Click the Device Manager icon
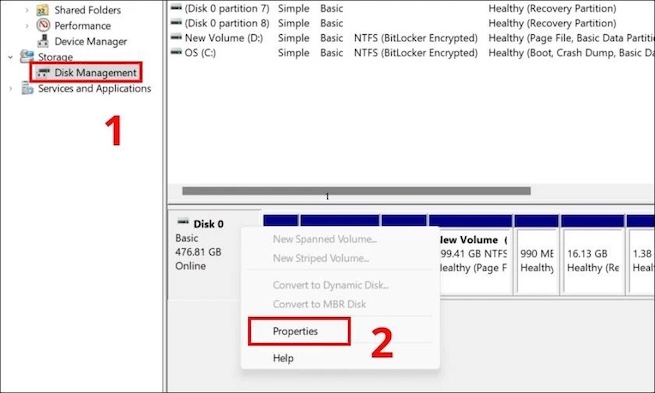Screen dimensions: 655x393 [x=43, y=41]
